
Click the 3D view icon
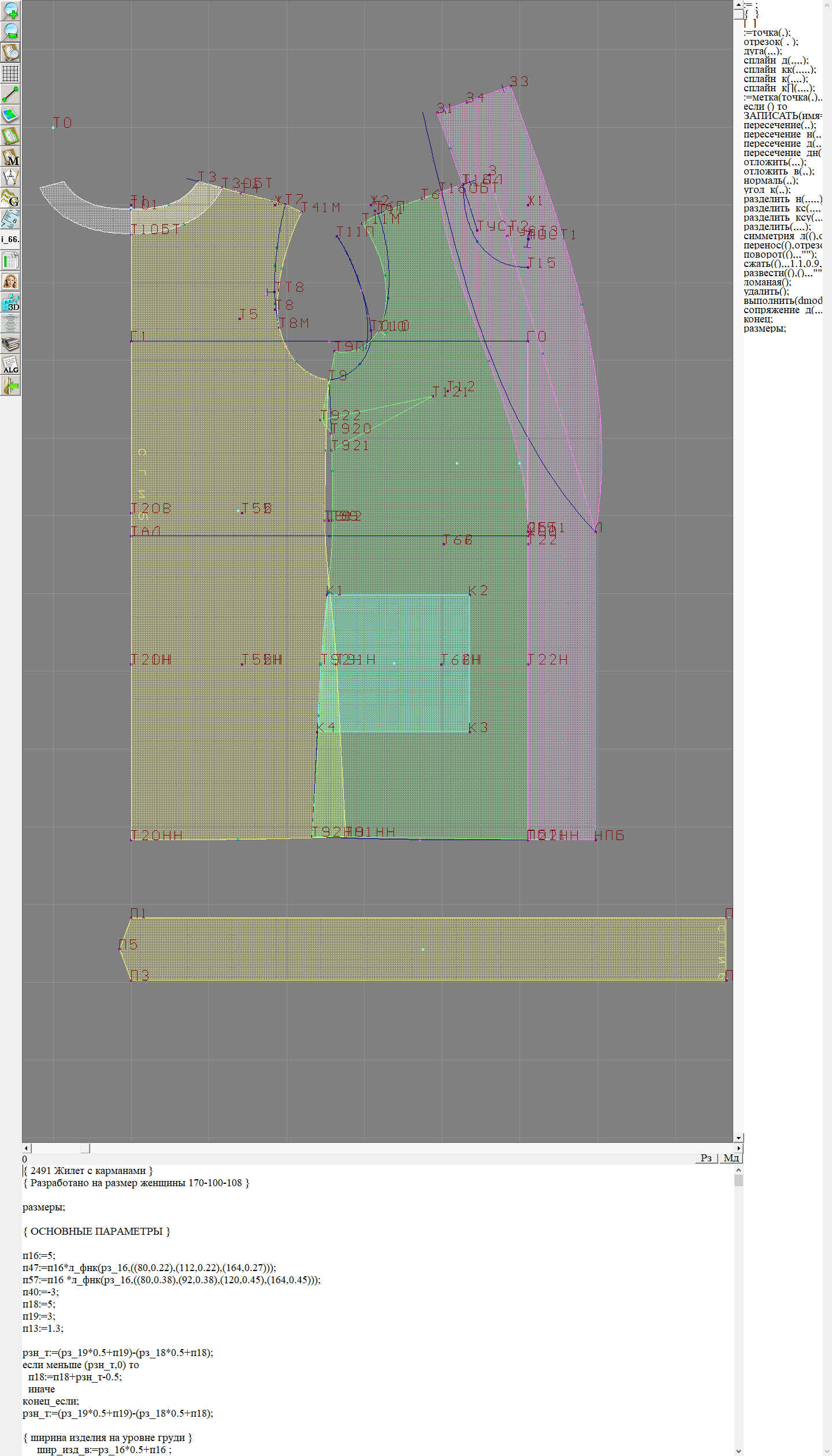(x=10, y=302)
